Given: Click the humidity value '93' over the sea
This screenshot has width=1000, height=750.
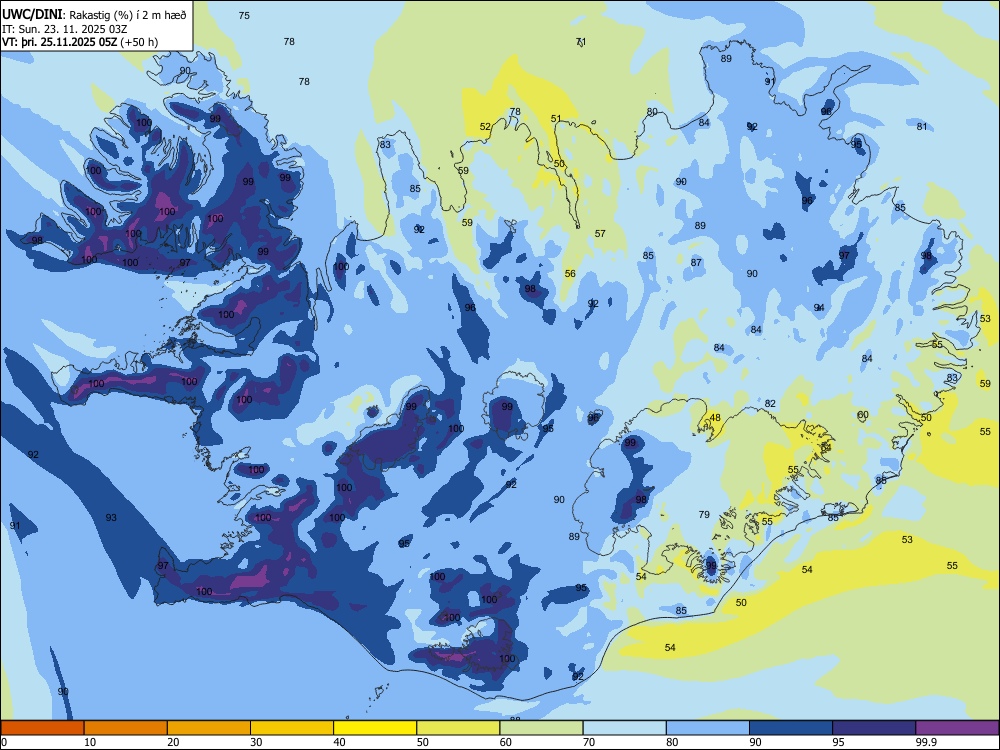Looking at the screenshot, I should coord(111,517).
